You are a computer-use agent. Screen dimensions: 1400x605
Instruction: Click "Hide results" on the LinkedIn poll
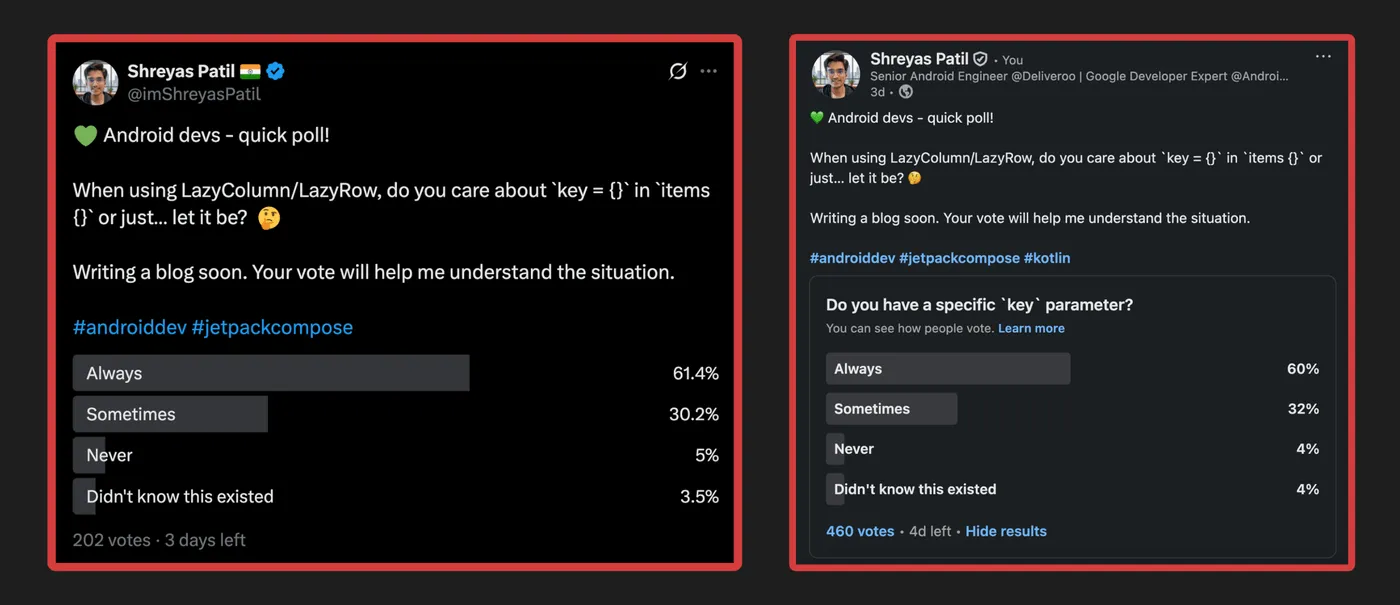click(1006, 531)
